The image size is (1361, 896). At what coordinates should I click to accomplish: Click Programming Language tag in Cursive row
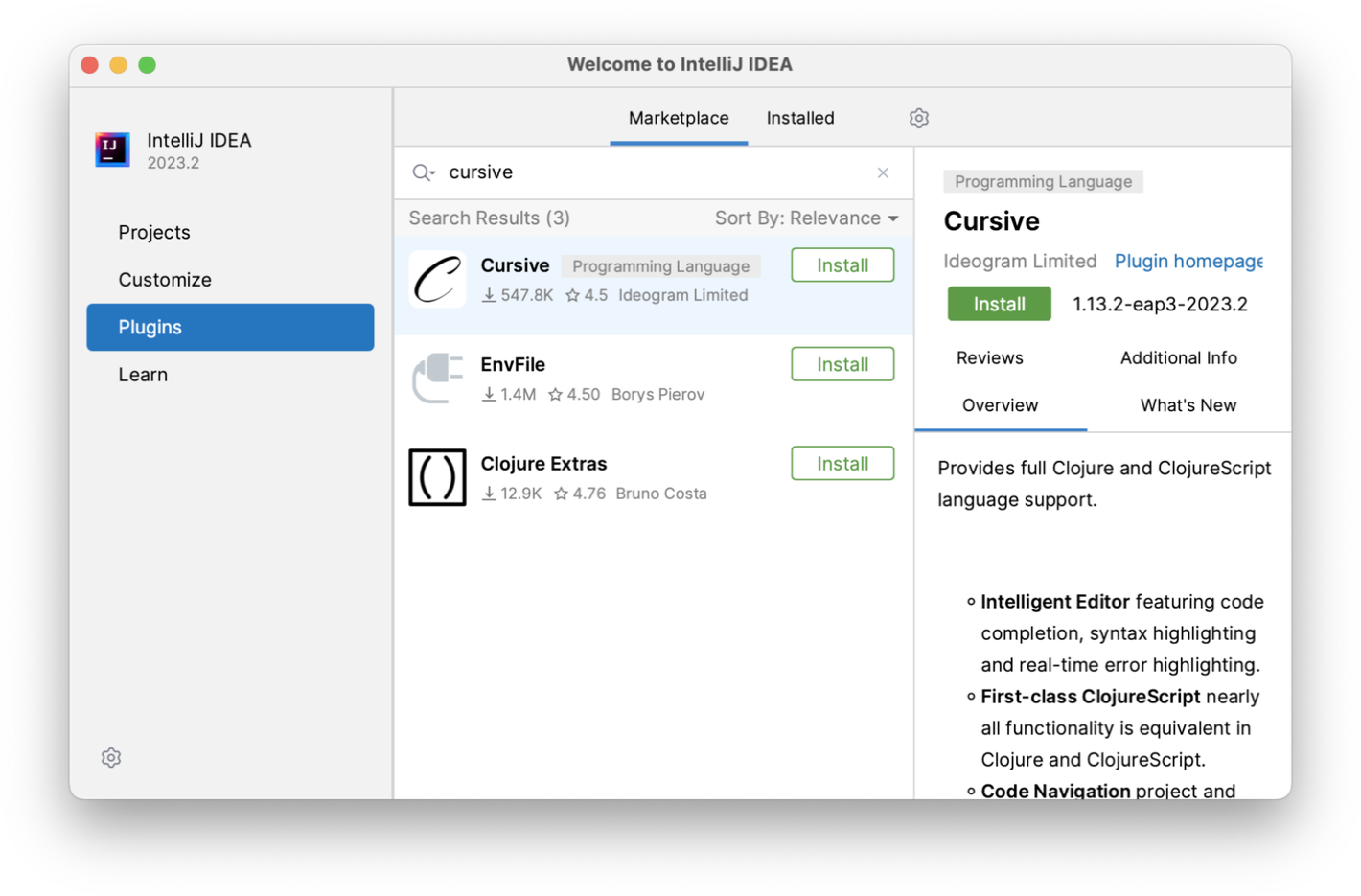(x=660, y=266)
